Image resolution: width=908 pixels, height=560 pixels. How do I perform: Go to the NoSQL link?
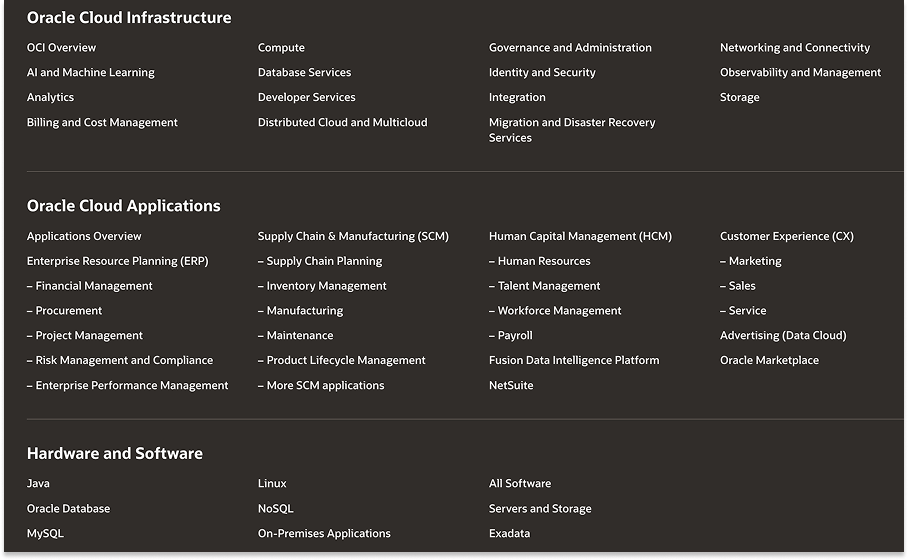[x=276, y=508]
